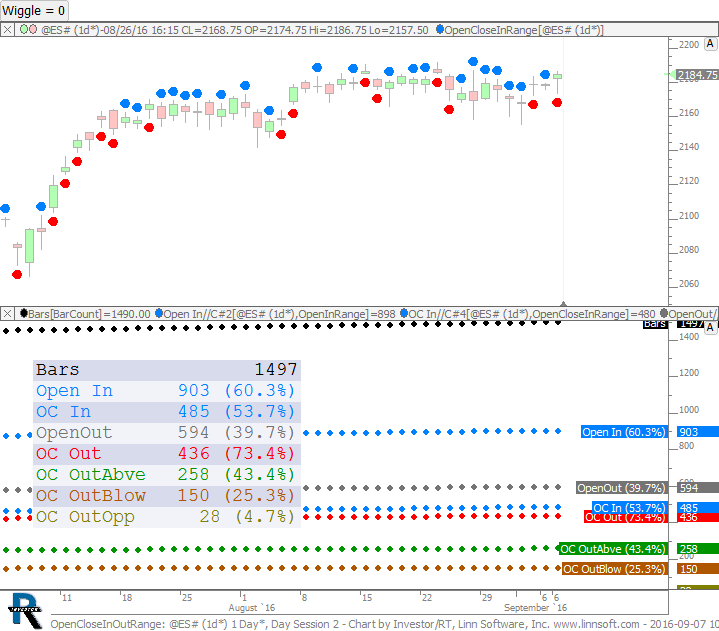Click the OpenOut (39.7%) scale tag
The width and height of the screenshot is (719, 631).
[x=621, y=488]
